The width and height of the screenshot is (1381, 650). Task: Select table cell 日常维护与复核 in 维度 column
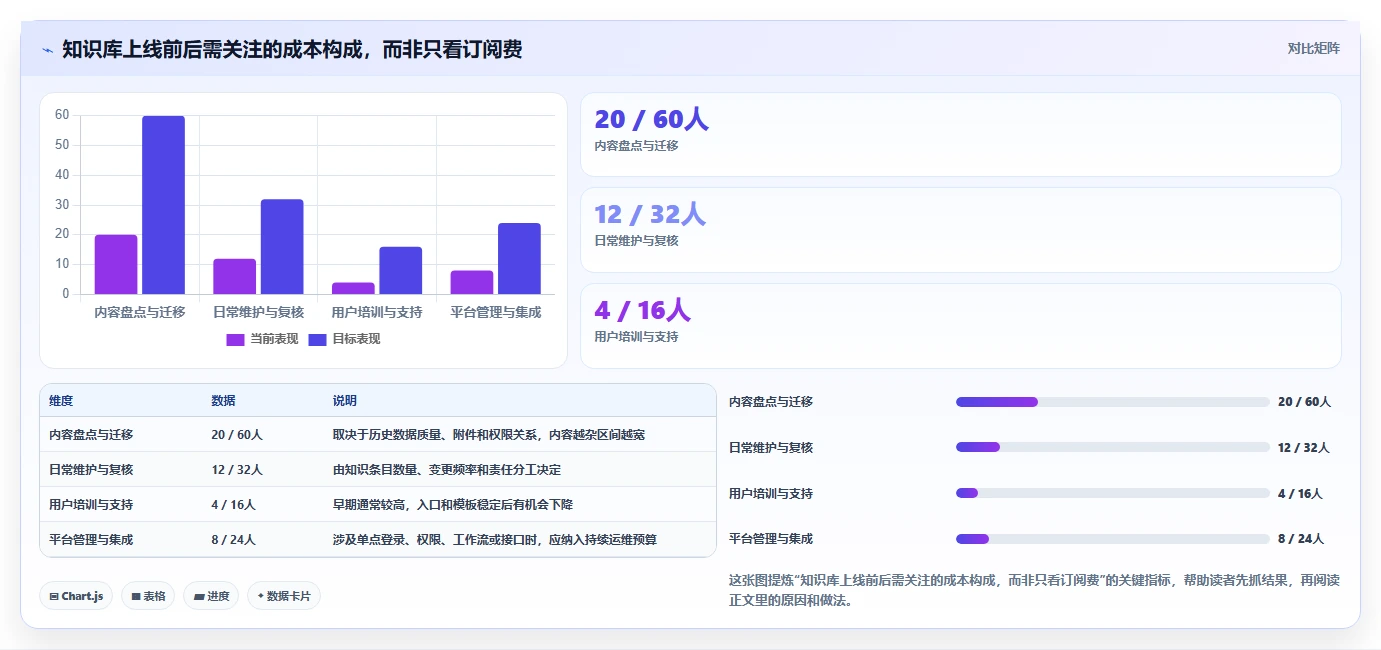click(91, 469)
